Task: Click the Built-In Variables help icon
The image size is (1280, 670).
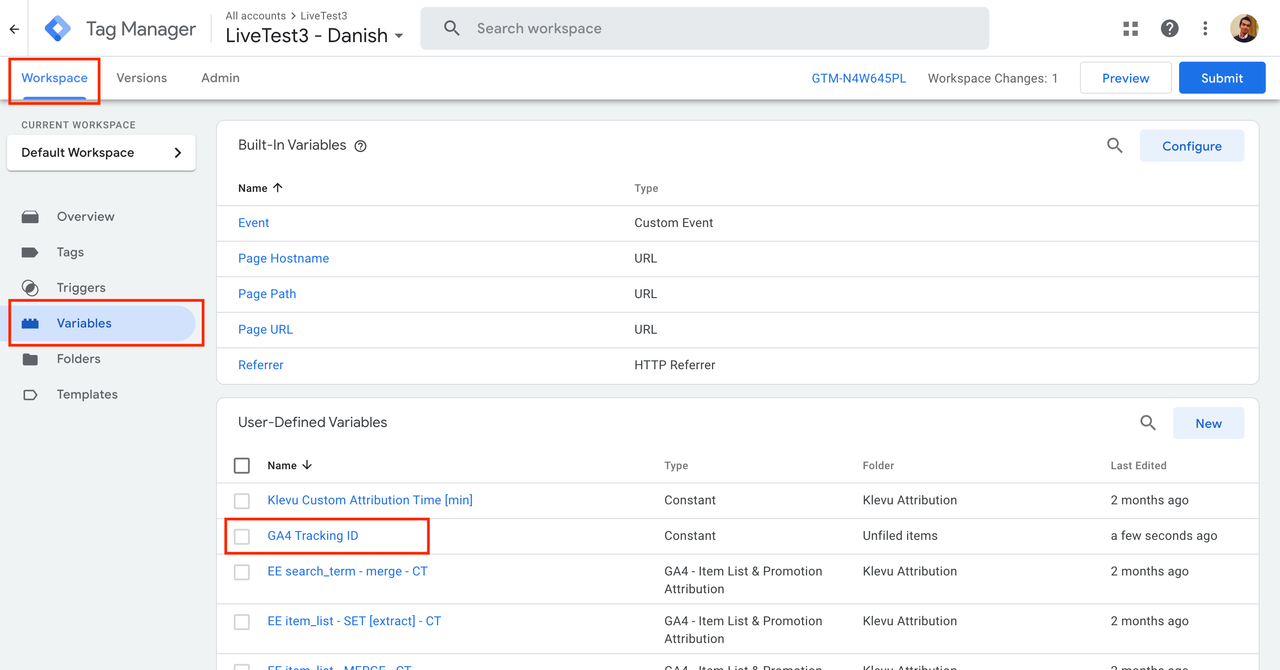Action: (x=361, y=146)
